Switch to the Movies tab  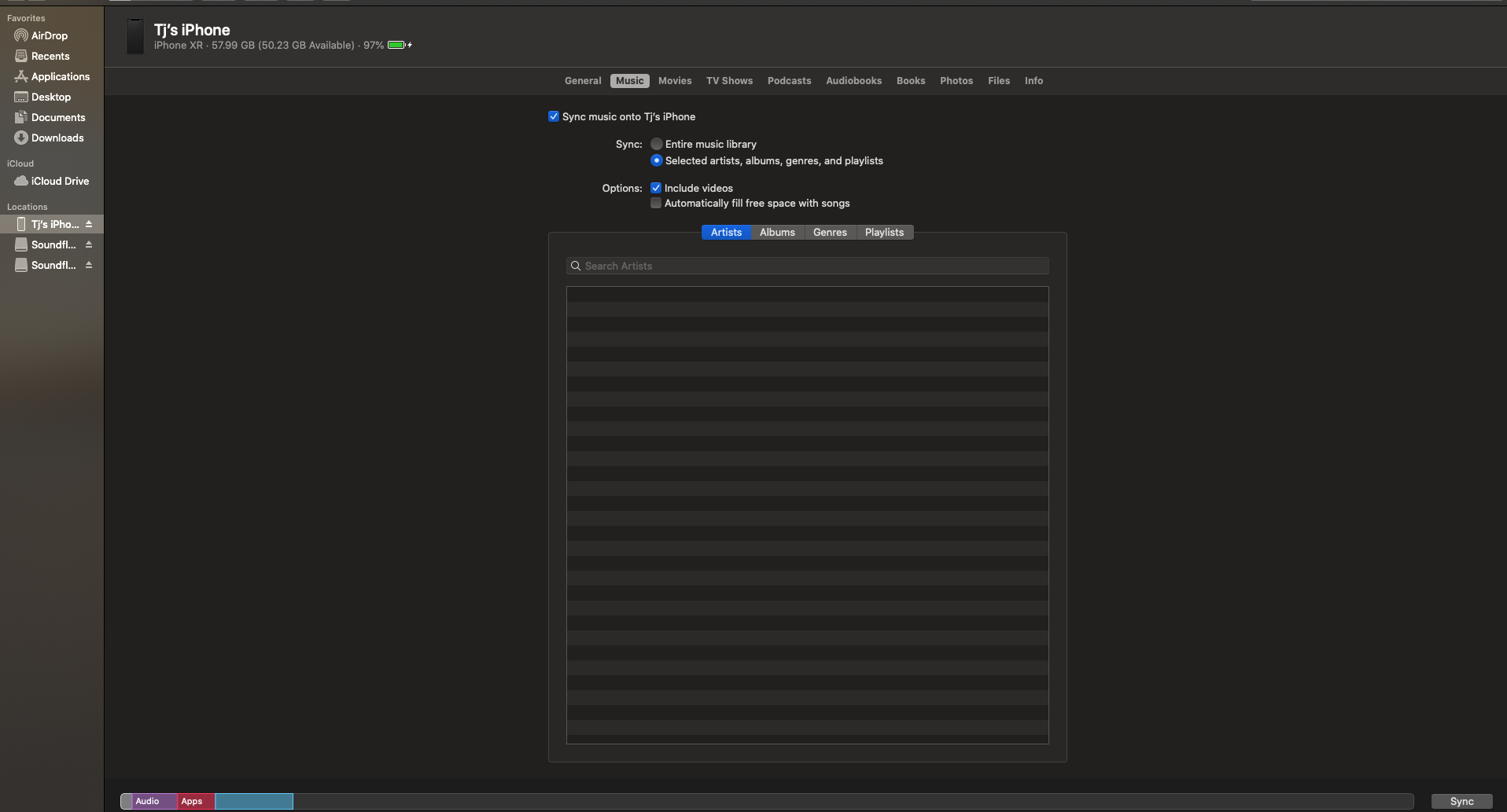[675, 81]
